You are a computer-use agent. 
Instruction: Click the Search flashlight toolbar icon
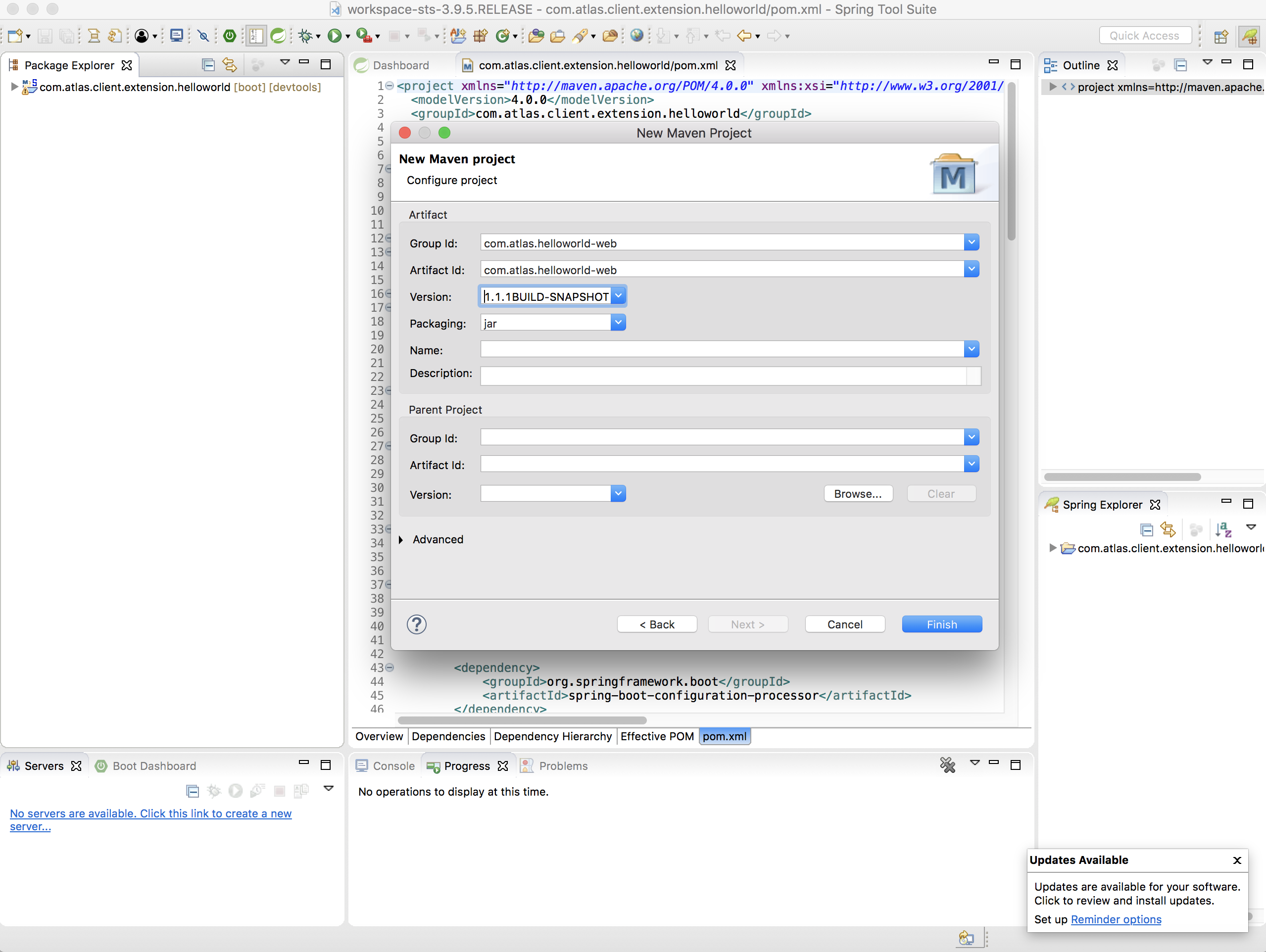point(580,36)
